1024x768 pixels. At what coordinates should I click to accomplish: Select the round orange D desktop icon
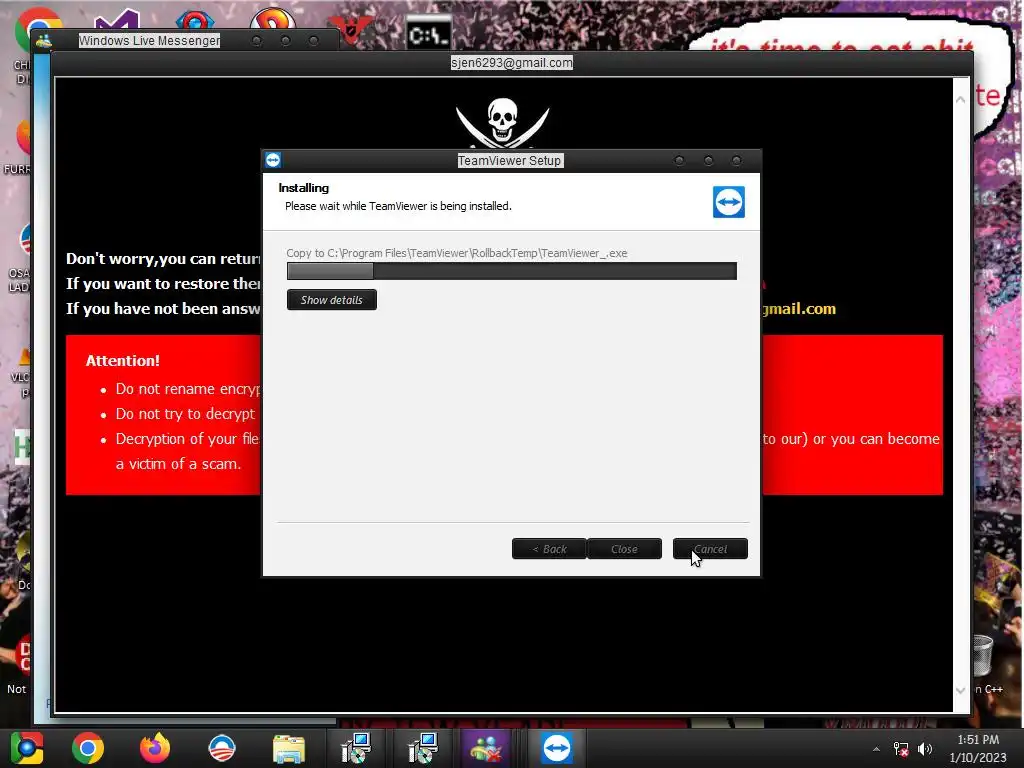tap(272, 20)
